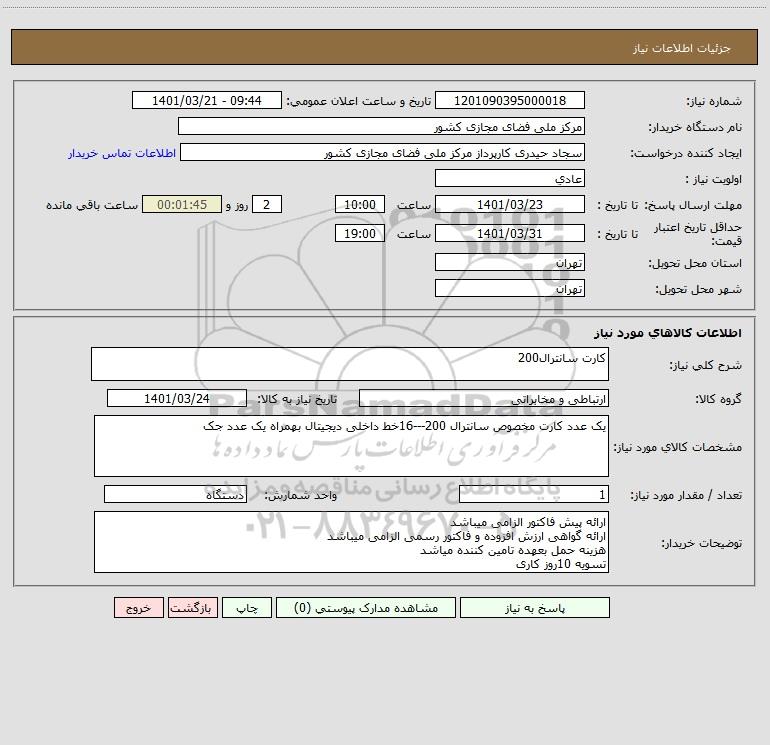Click quantity field showing 1
770x745 pixels.
point(534,494)
